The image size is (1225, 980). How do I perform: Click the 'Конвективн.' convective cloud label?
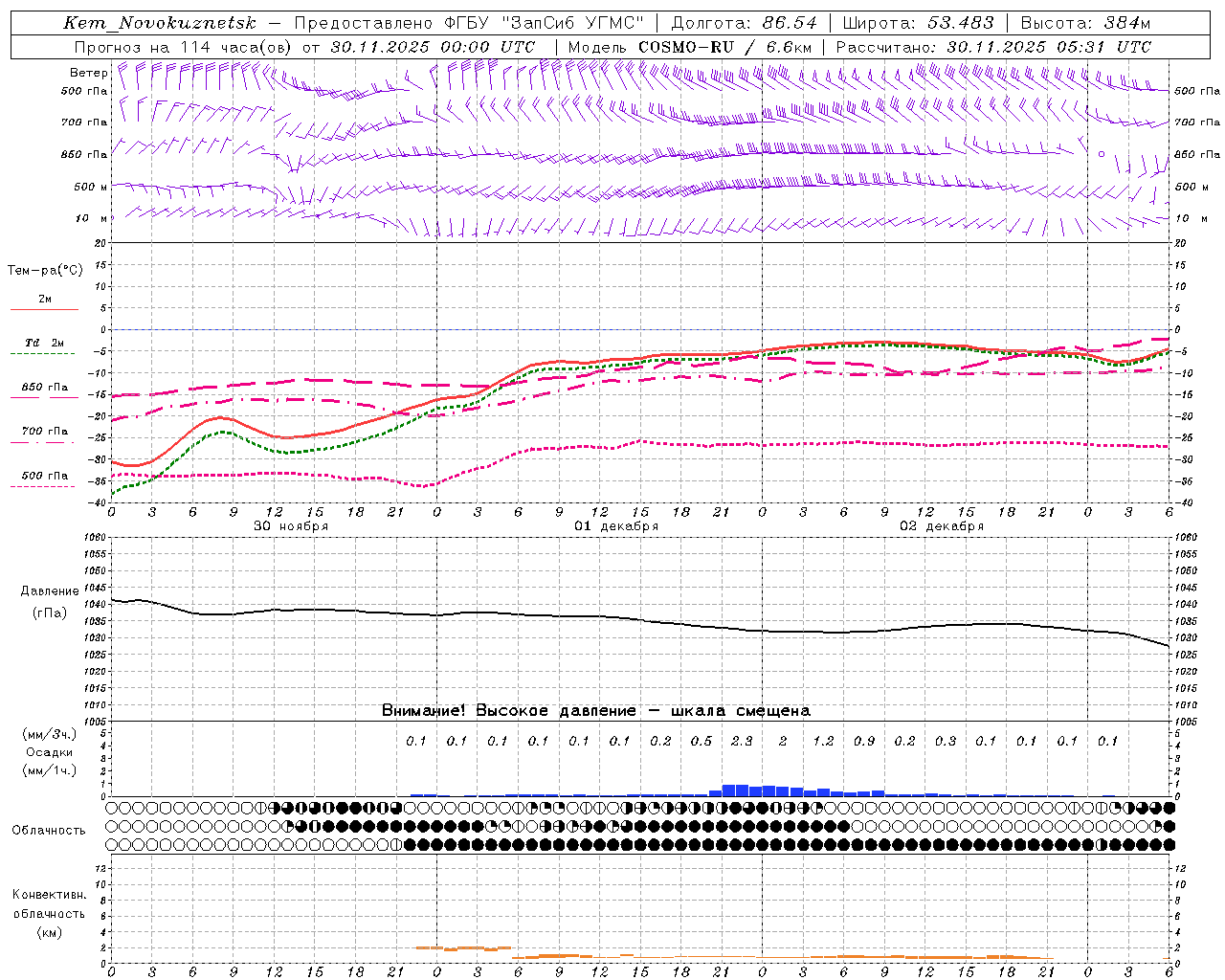tap(49, 895)
